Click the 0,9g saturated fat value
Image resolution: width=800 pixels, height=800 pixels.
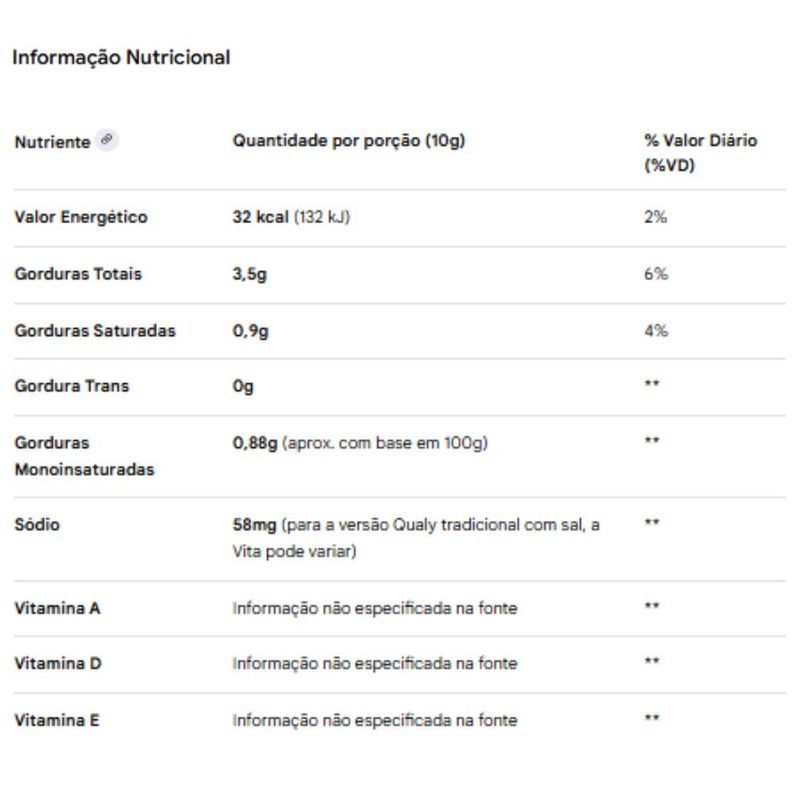pos(251,330)
